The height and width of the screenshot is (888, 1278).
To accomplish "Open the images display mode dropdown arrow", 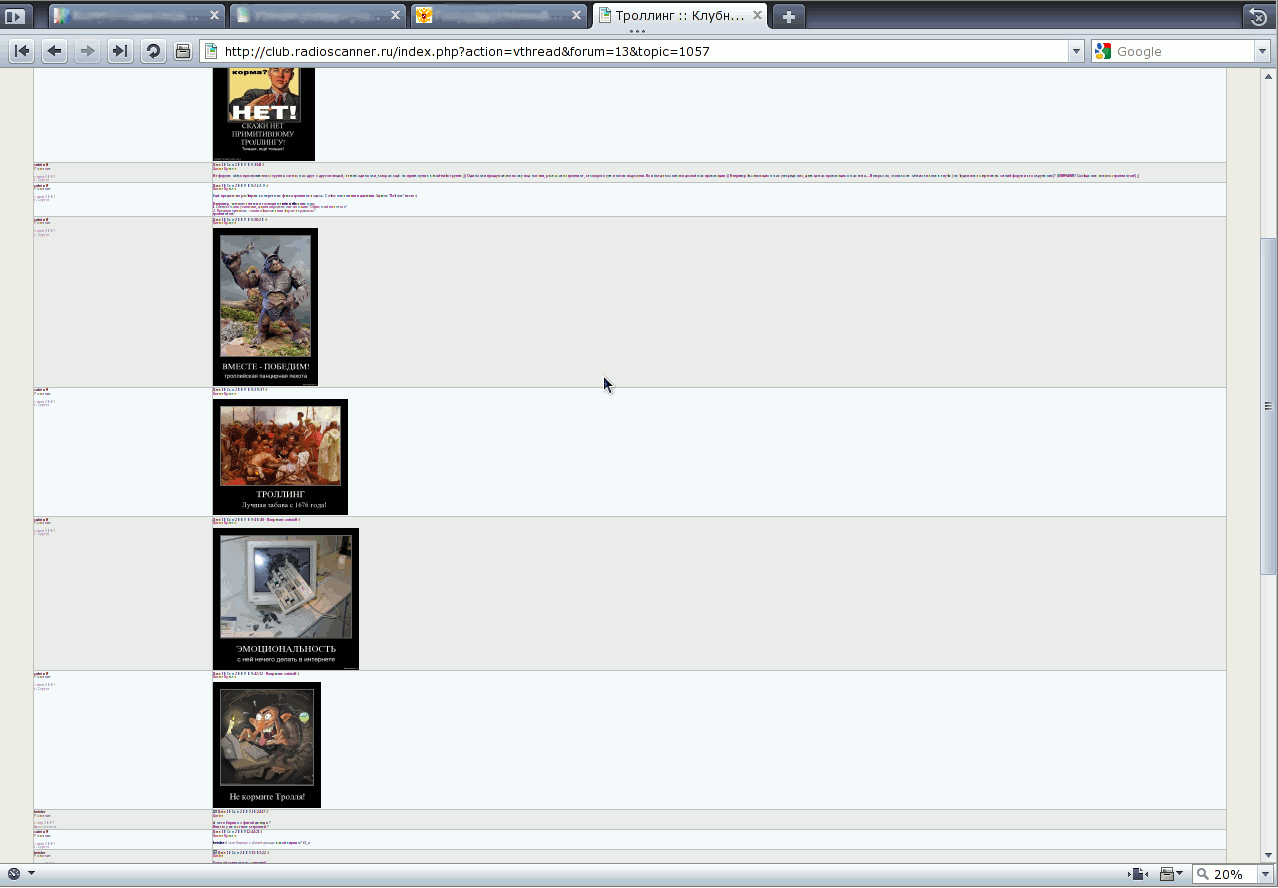I will point(1180,874).
